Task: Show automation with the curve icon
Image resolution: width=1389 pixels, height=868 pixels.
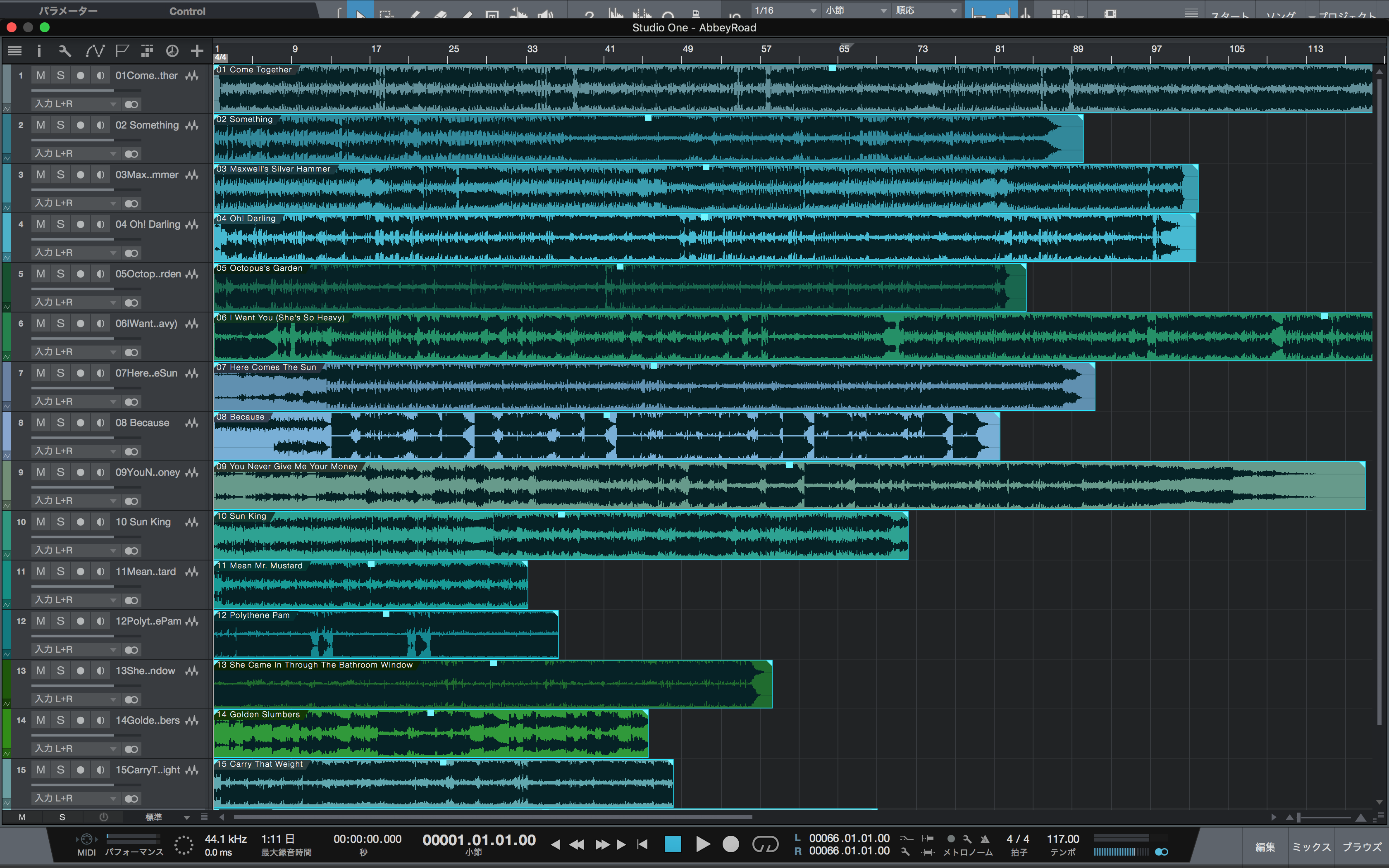Action: (x=95, y=51)
